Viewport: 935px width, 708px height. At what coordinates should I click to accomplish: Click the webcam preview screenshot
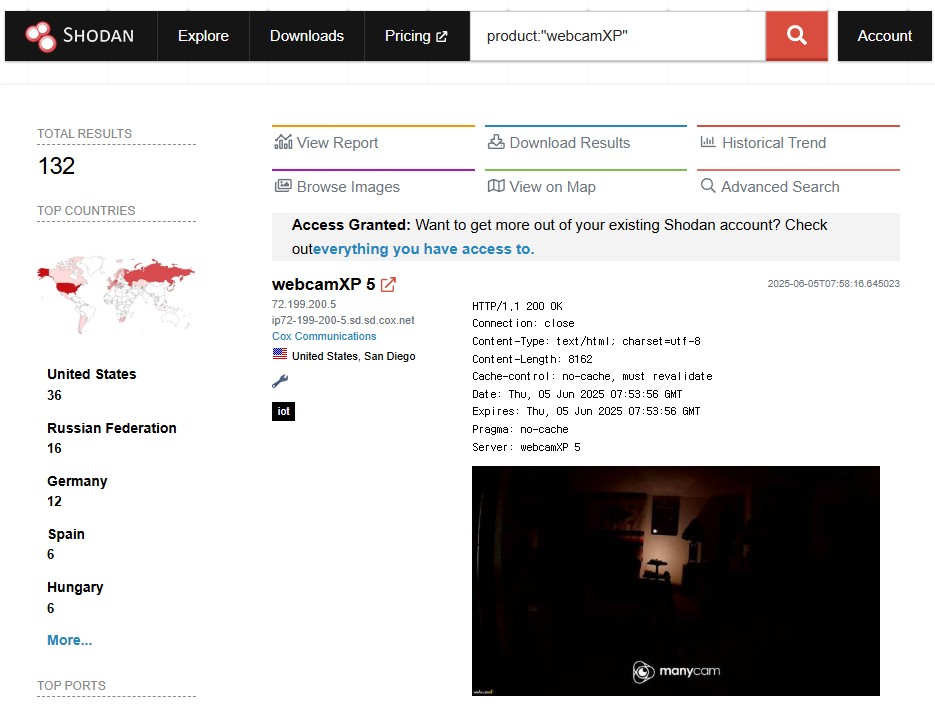[x=676, y=580]
